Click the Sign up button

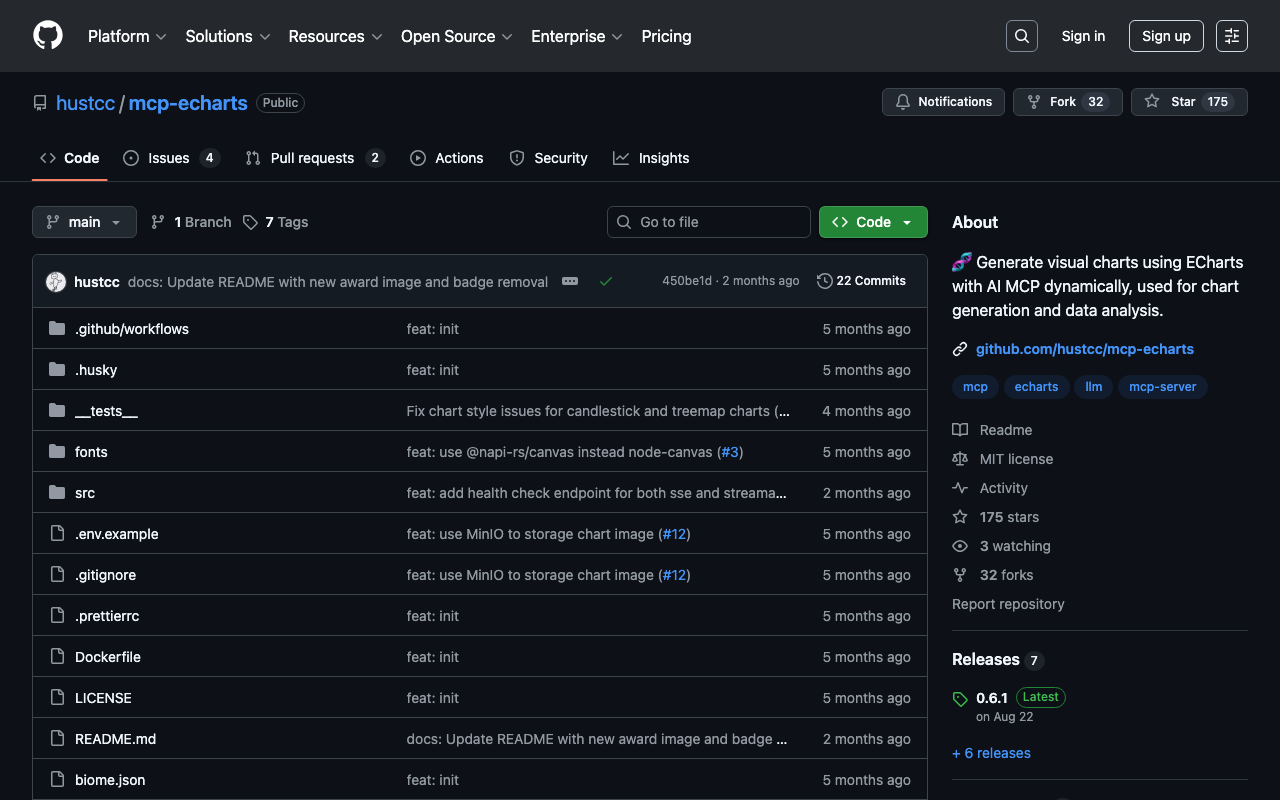coord(1165,36)
